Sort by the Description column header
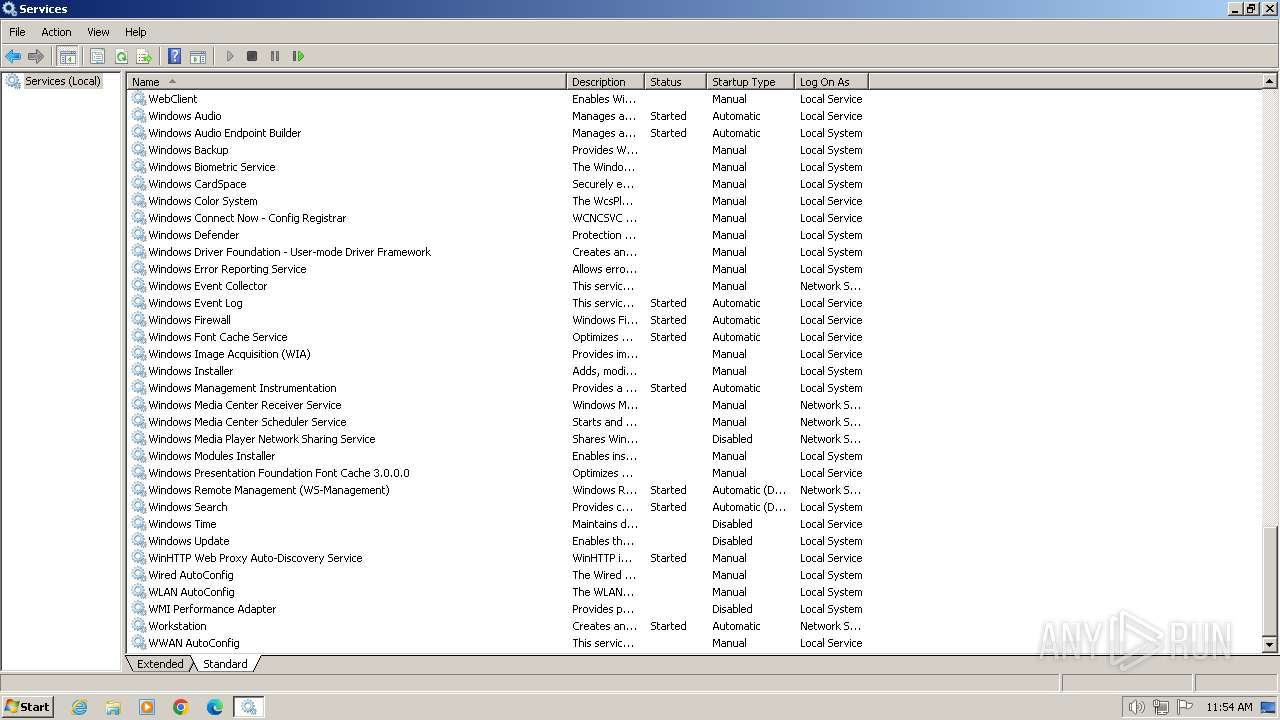 [605, 82]
